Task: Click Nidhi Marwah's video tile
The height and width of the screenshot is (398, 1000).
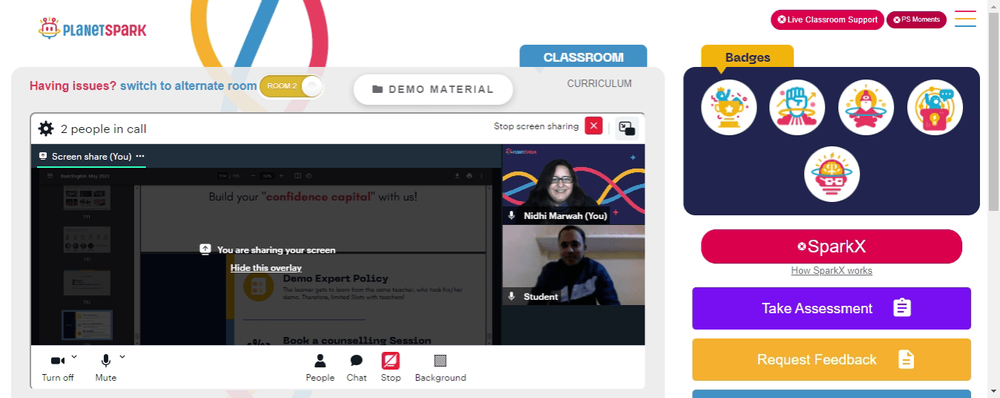Action: pyautogui.click(x=573, y=184)
